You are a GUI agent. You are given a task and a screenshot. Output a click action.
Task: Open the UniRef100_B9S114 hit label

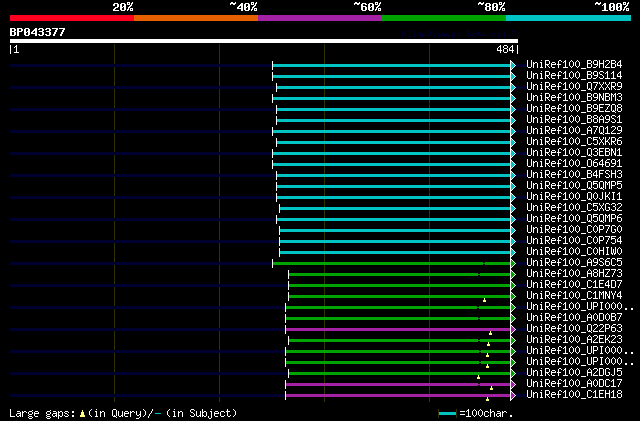click(x=574, y=76)
